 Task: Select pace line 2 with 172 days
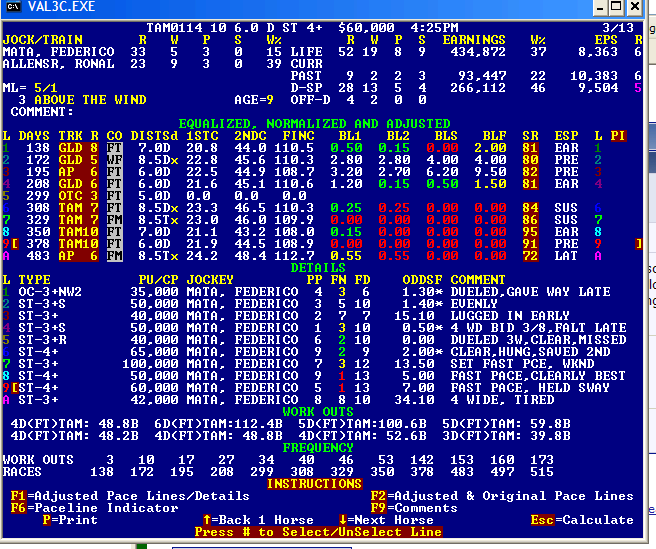(x=322, y=160)
